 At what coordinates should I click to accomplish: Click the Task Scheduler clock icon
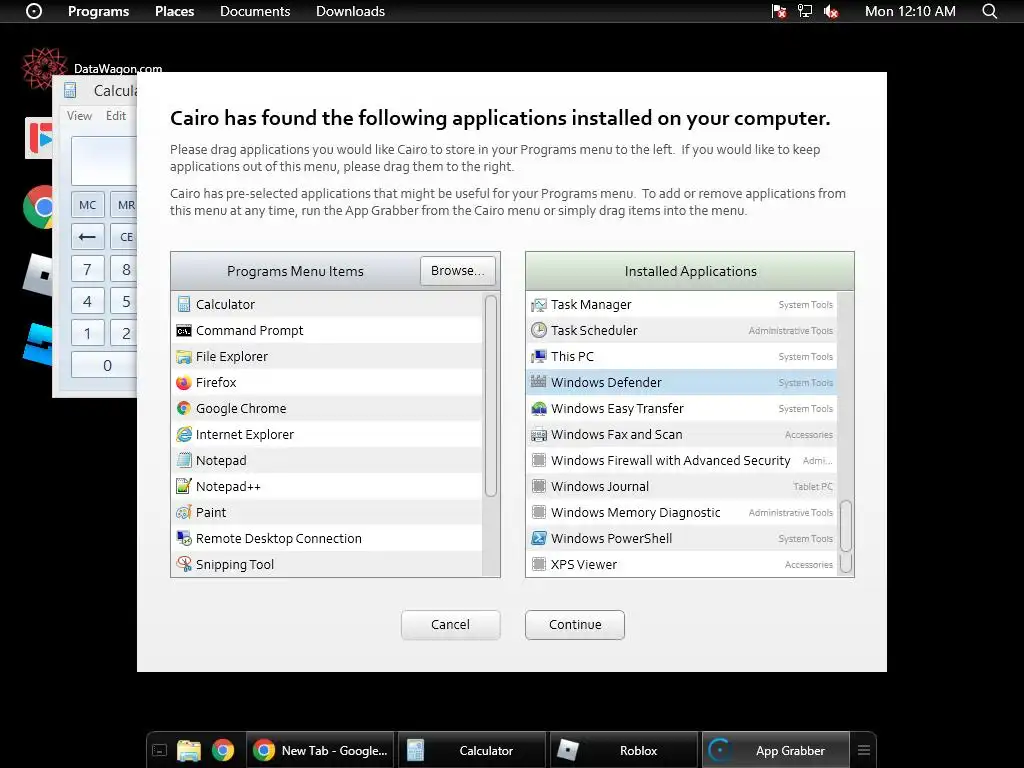(x=539, y=330)
